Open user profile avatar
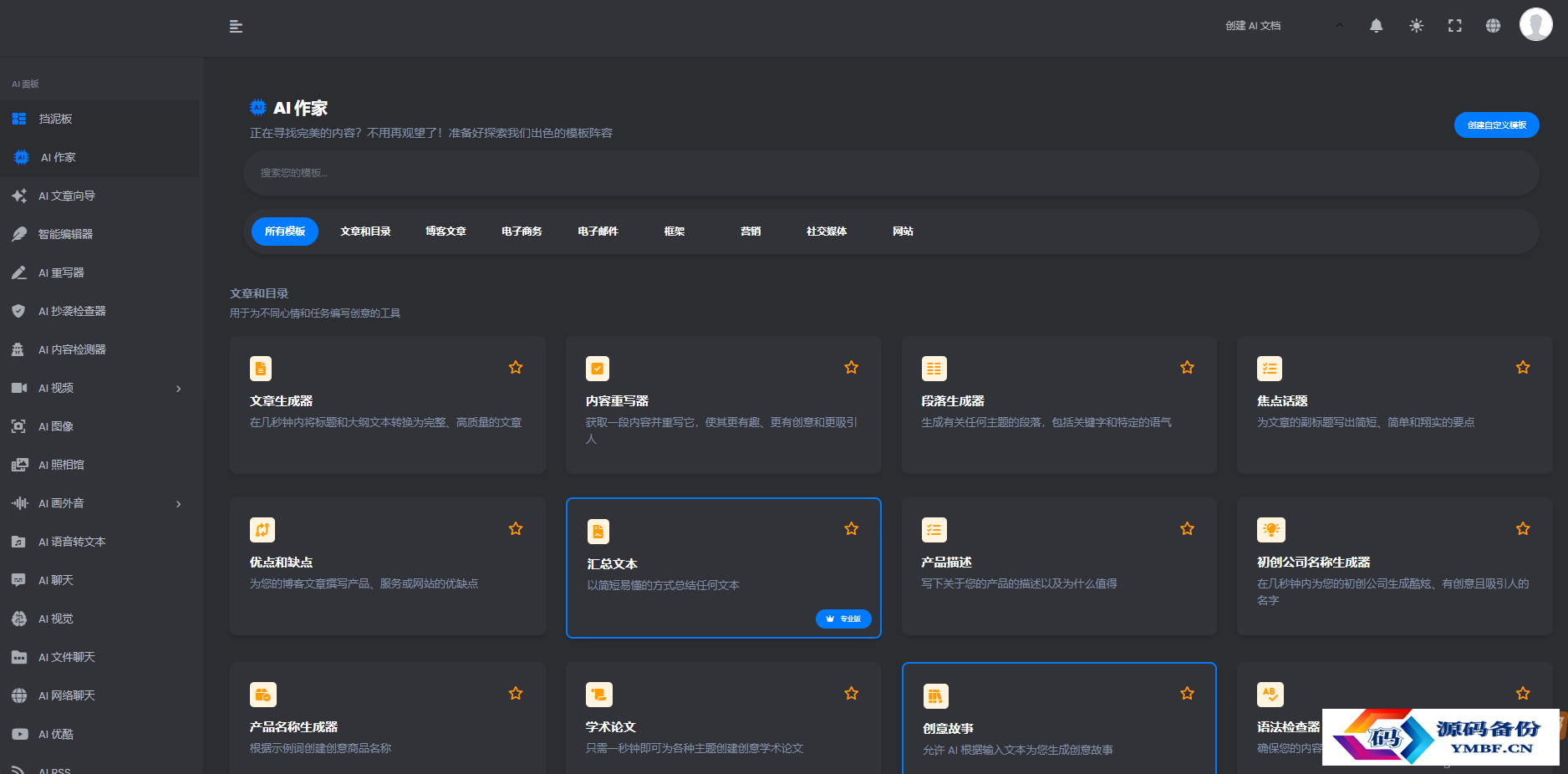1568x774 pixels. pos(1535,25)
